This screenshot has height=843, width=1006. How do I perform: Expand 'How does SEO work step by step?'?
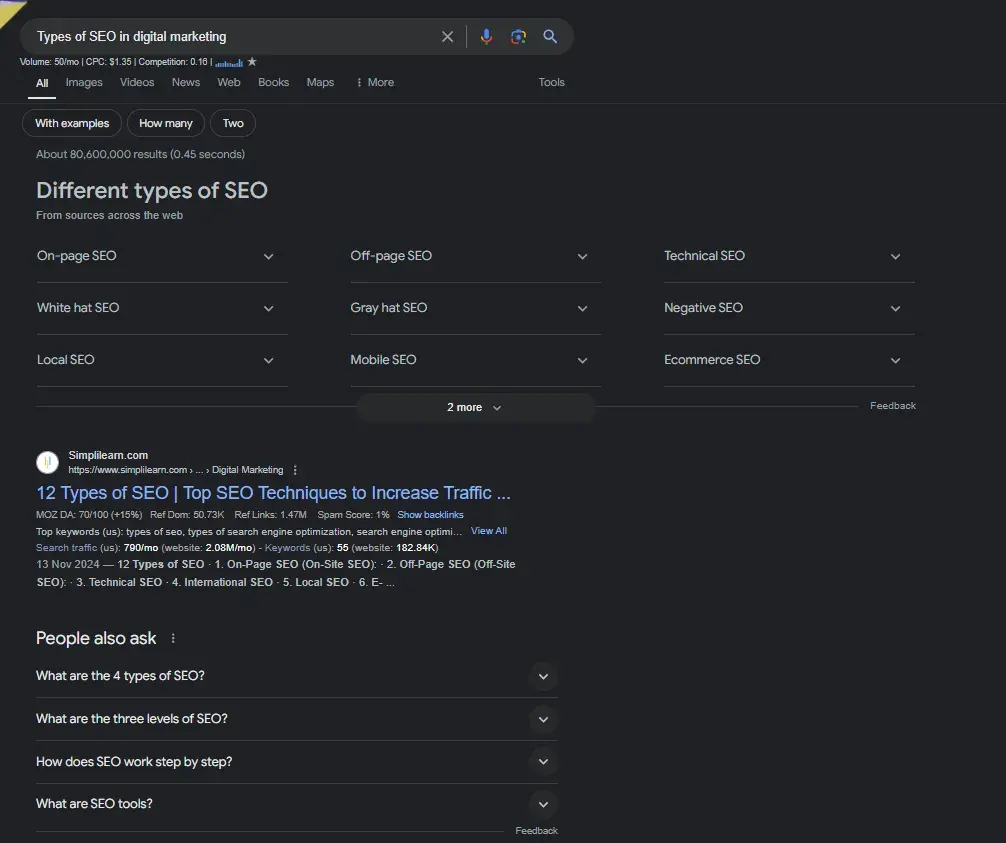click(296, 762)
